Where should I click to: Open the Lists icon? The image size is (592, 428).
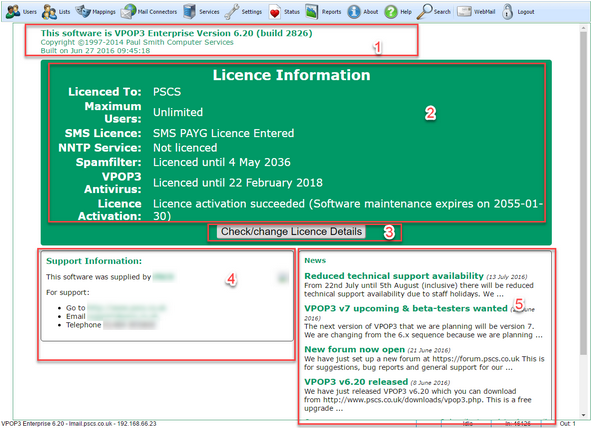(49, 12)
